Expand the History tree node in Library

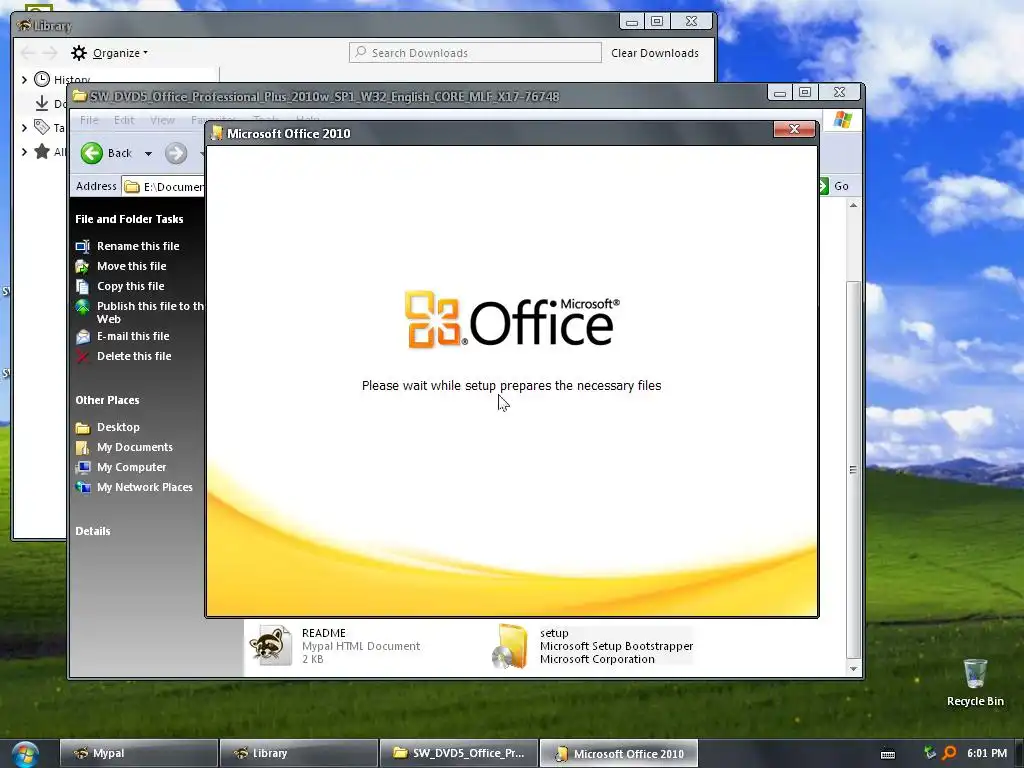24,80
